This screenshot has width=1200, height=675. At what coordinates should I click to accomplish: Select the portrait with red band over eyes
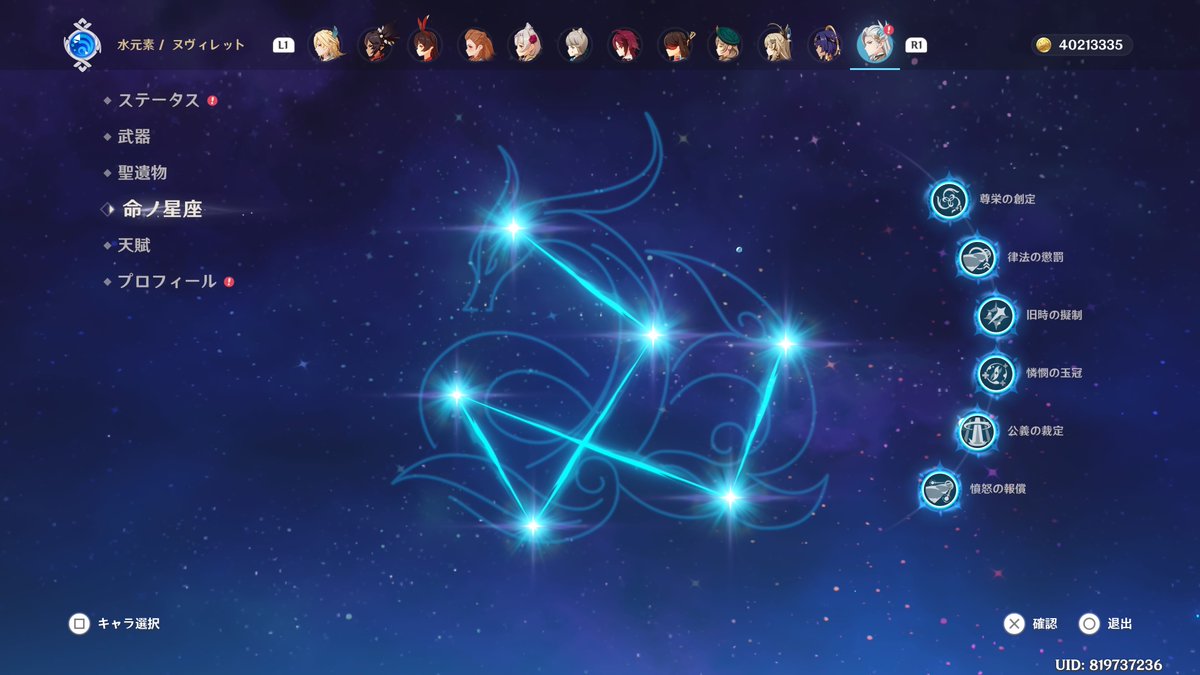point(676,45)
